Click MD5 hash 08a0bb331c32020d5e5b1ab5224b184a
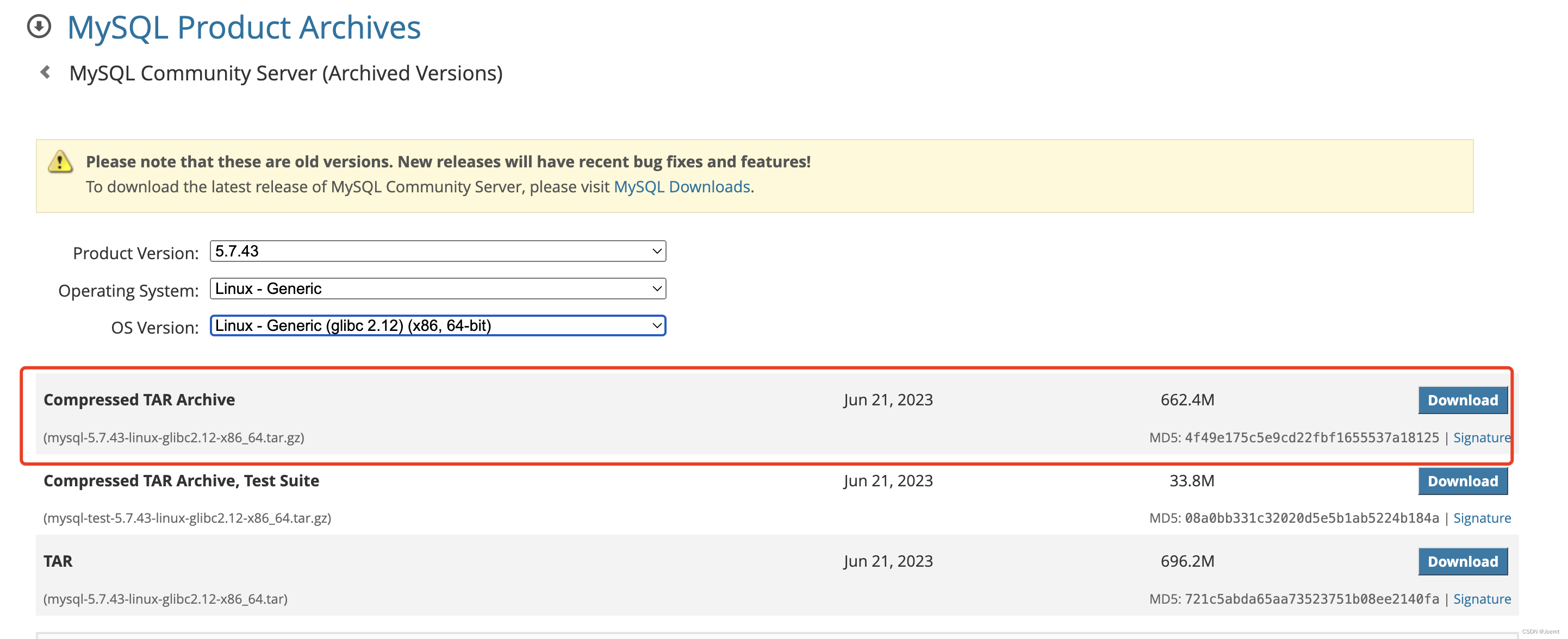Screen dimensions: 1568x639 click(1312, 517)
